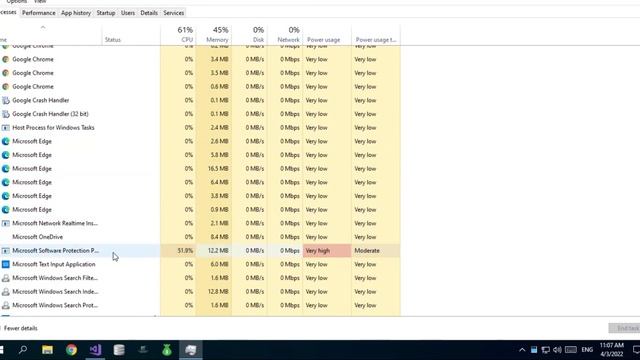Image resolution: width=640 pixels, height=360 pixels.
Task: Switch to the App history tab
Action: 76,13
